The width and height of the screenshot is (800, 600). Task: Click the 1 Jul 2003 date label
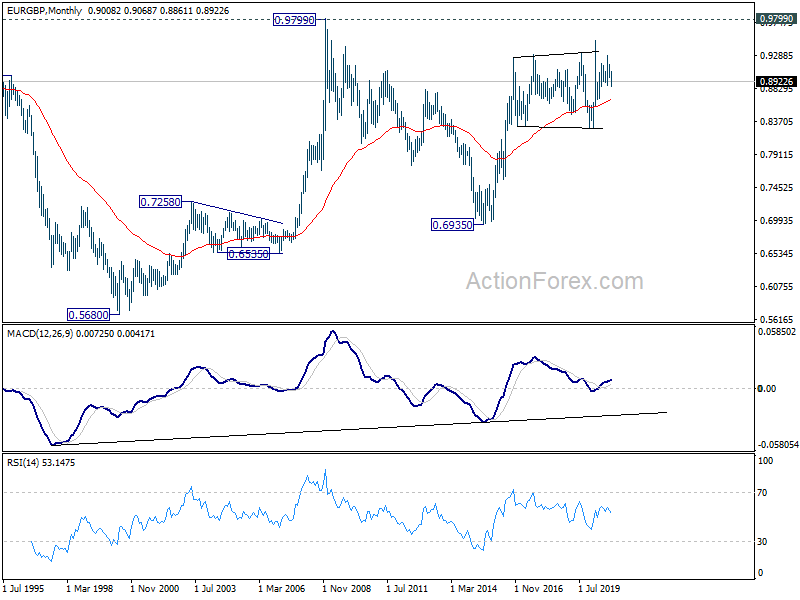pos(215,588)
